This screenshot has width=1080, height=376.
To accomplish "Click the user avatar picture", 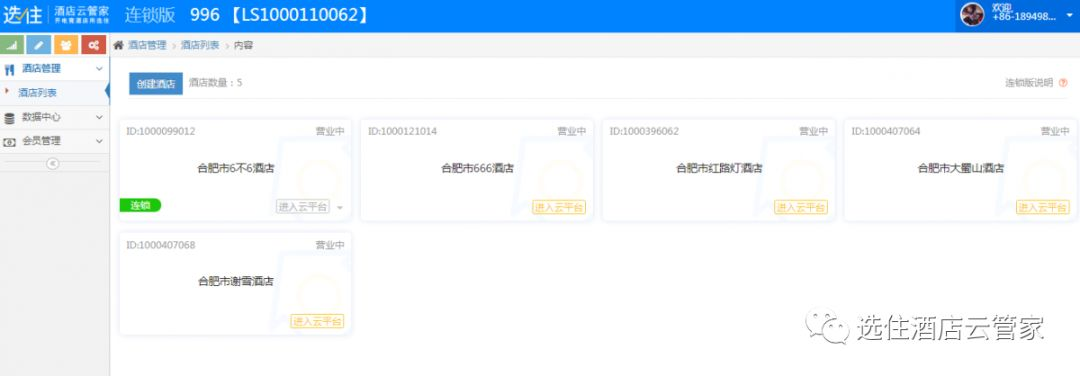I will tap(973, 14).
